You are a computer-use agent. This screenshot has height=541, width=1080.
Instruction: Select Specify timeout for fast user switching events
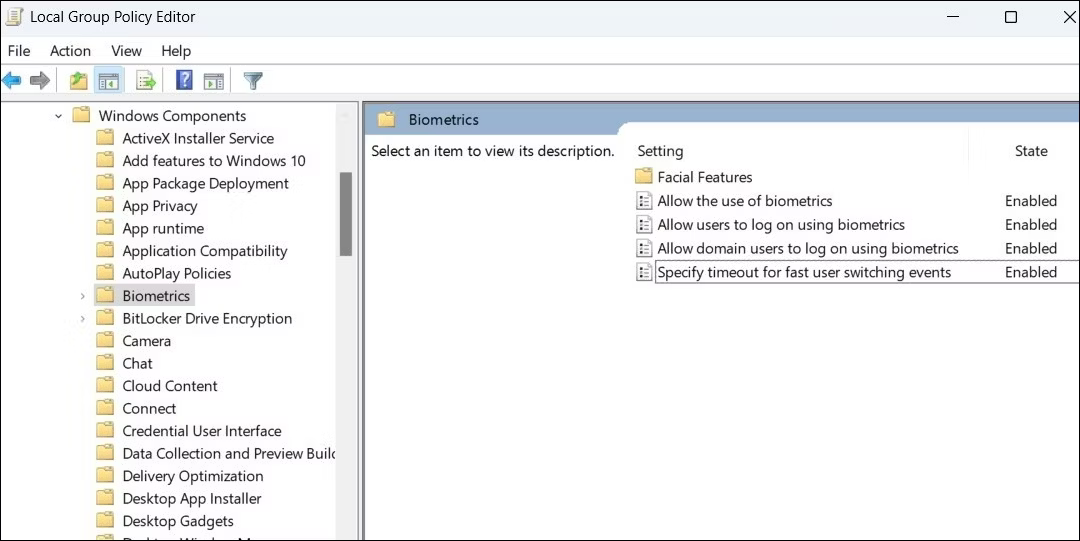pyautogui.click(x=804, y=272)
